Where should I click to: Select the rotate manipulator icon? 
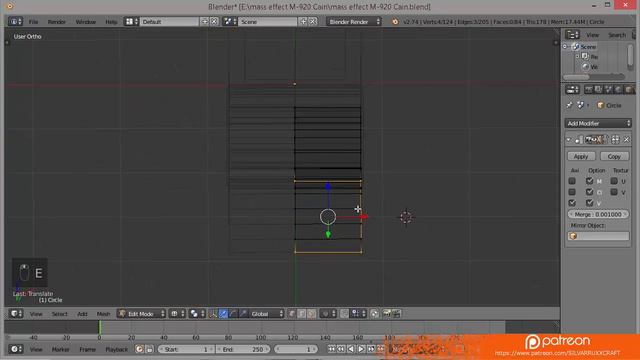pos(233,313)
